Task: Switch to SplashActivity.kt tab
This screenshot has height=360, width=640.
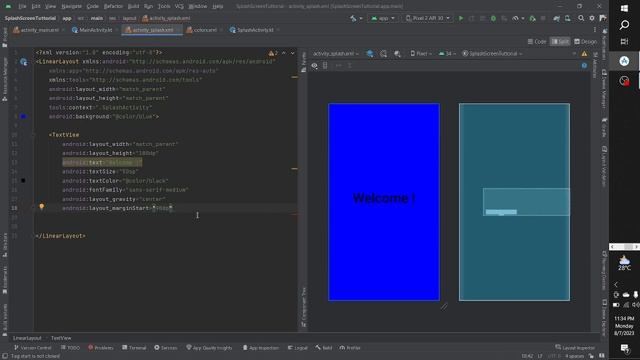Action: (255, 30)
